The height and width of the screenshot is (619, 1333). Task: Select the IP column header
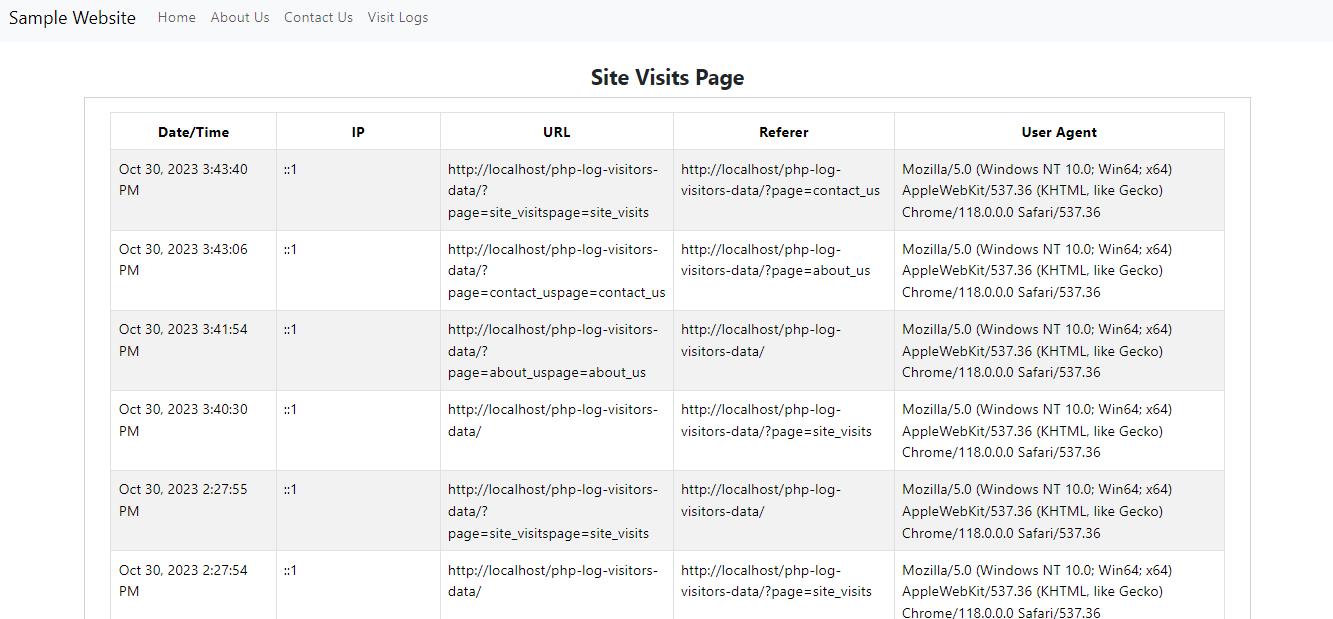pos(358,132)
